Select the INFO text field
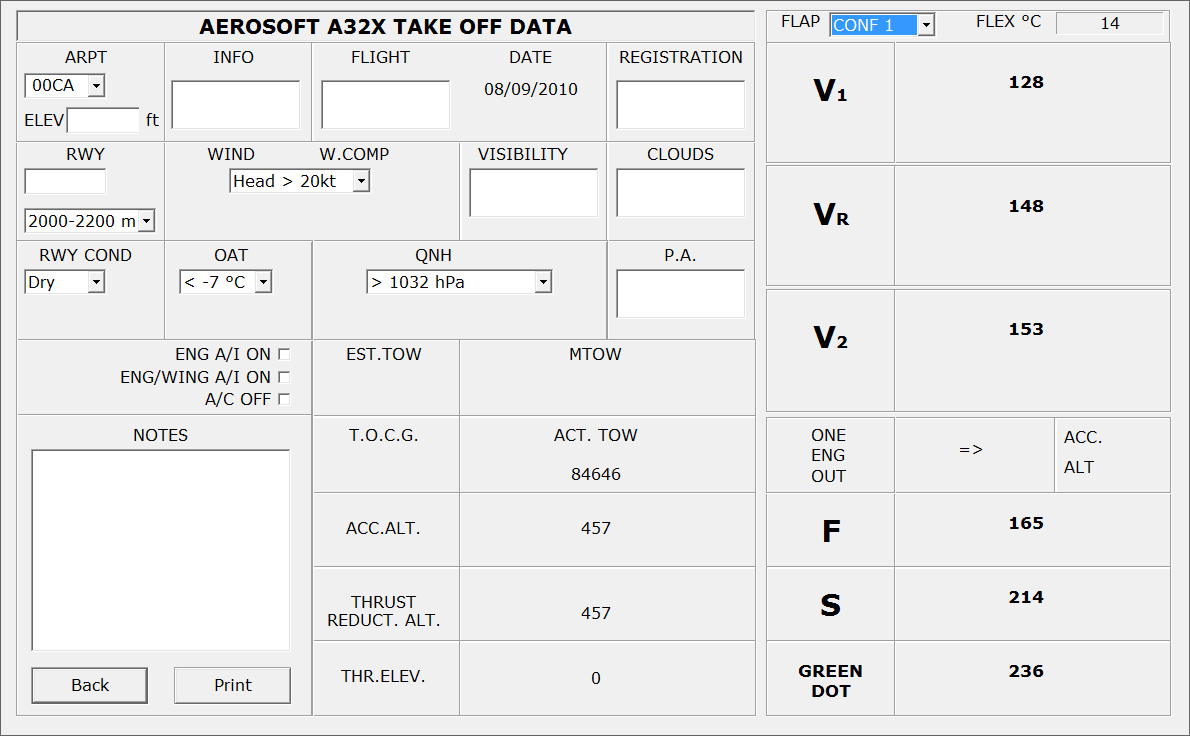The image size is (1190, 736). point(234,103)
